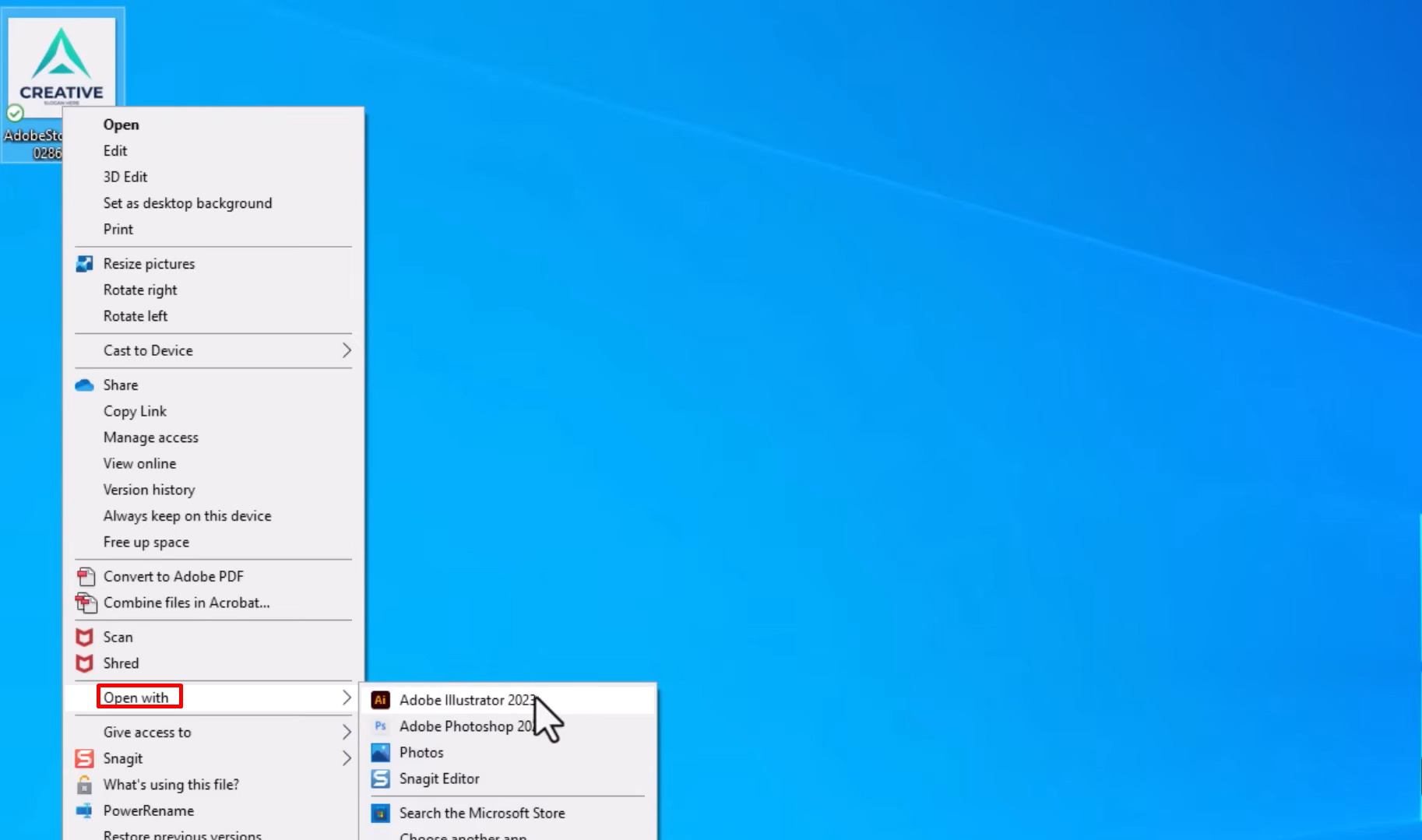Open with Snagit Editor
The width and height of the screenshot is (1422, 840).
tap(439, 779)
